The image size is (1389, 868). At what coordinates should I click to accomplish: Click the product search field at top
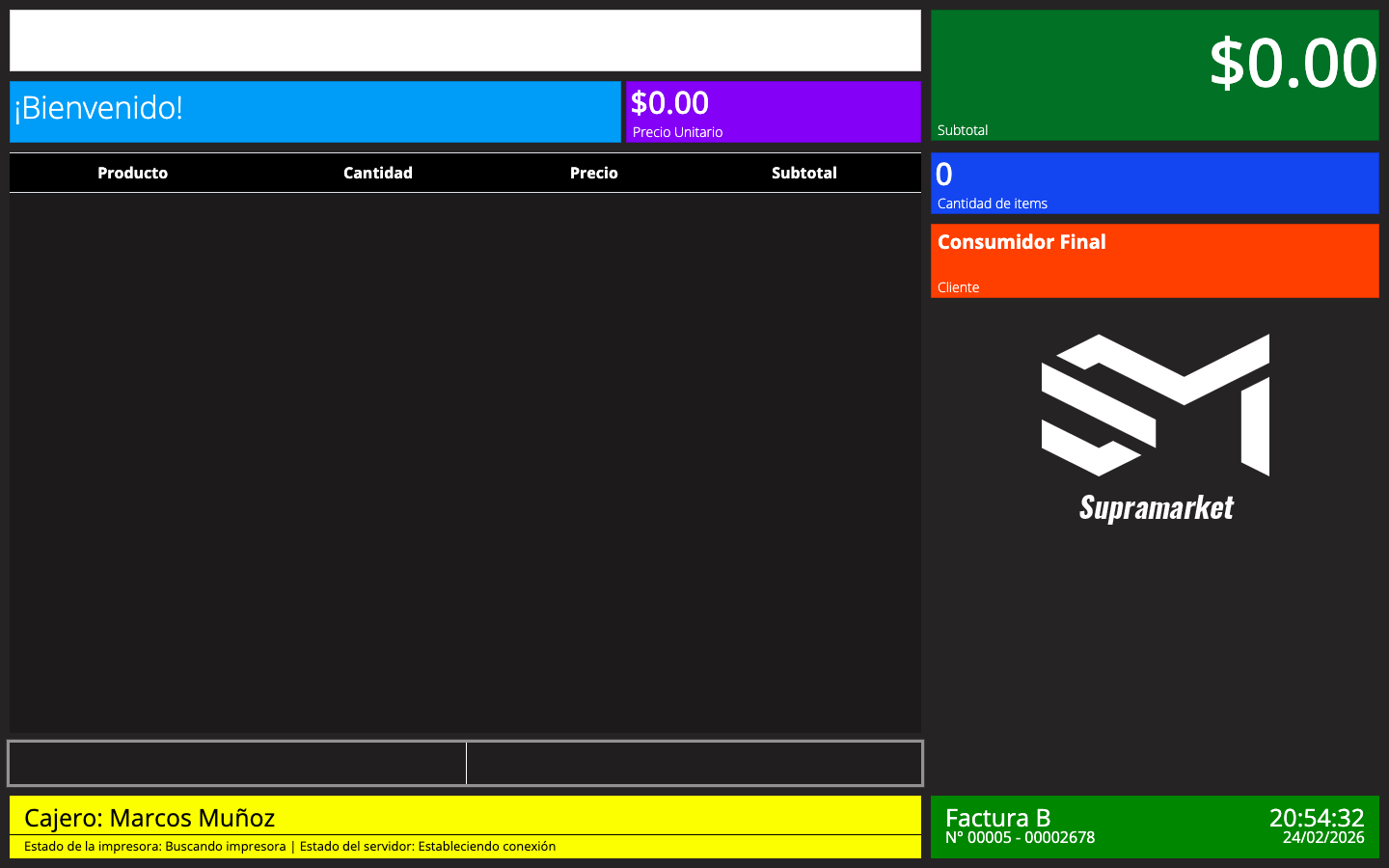[x=465, y=41]
